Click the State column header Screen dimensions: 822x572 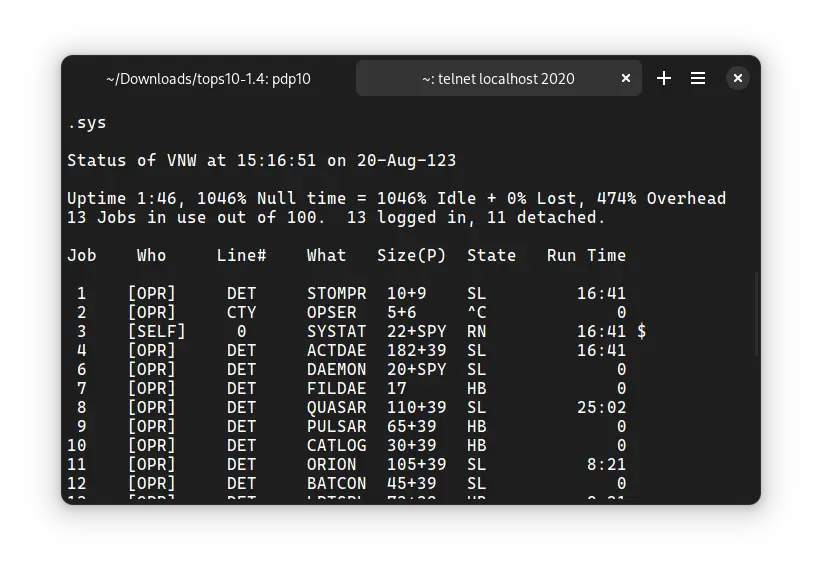(x=491, y=256)
